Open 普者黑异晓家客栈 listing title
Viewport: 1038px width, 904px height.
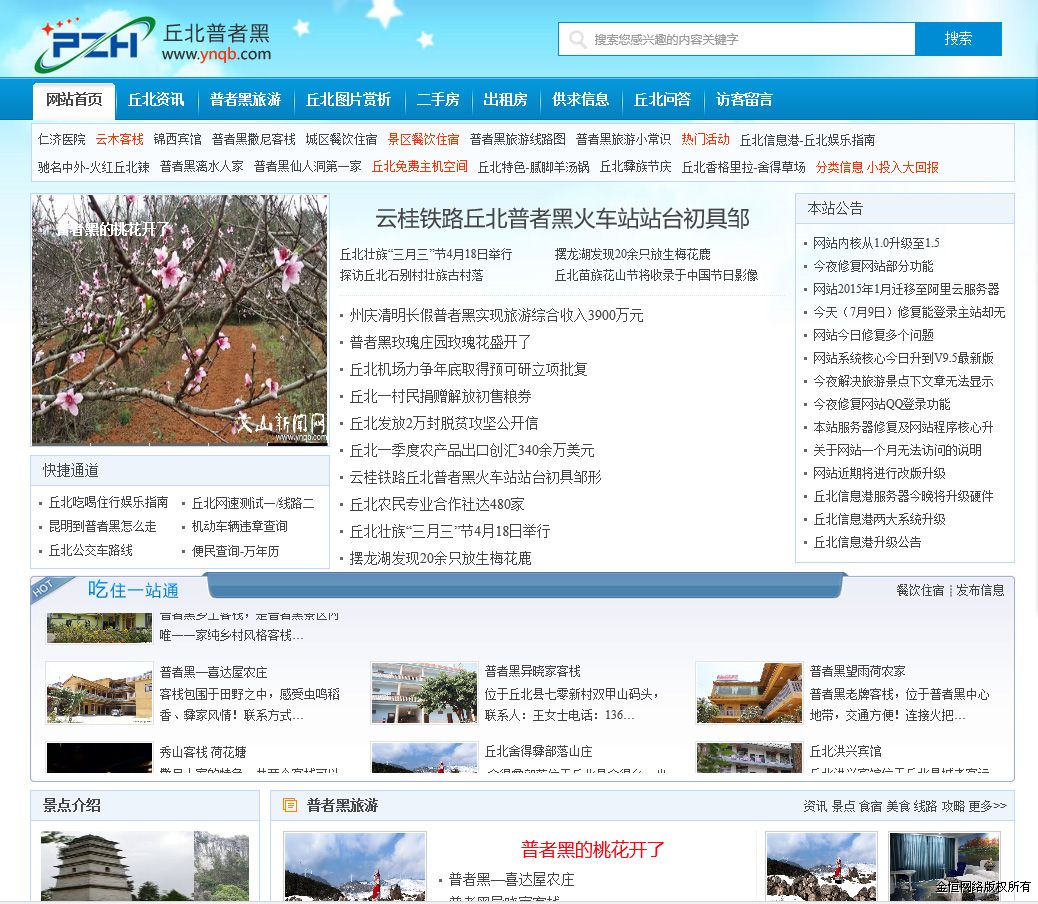pos(533,671)
